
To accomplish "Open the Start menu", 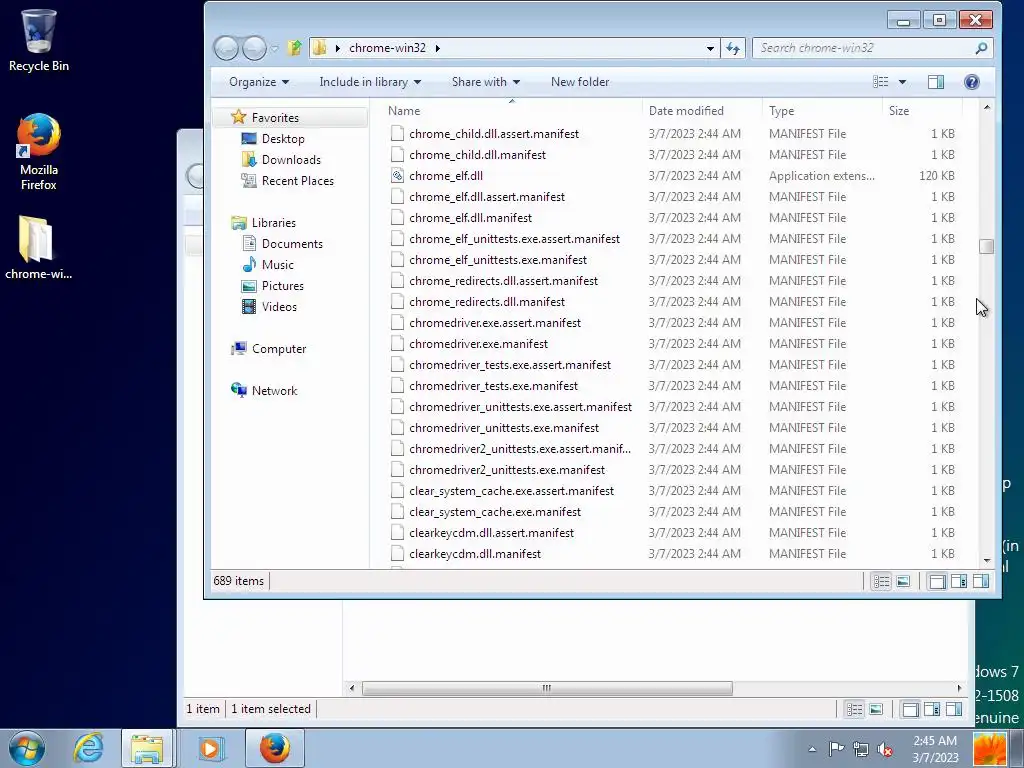I will pyautogui.click(x=26, y=748).
